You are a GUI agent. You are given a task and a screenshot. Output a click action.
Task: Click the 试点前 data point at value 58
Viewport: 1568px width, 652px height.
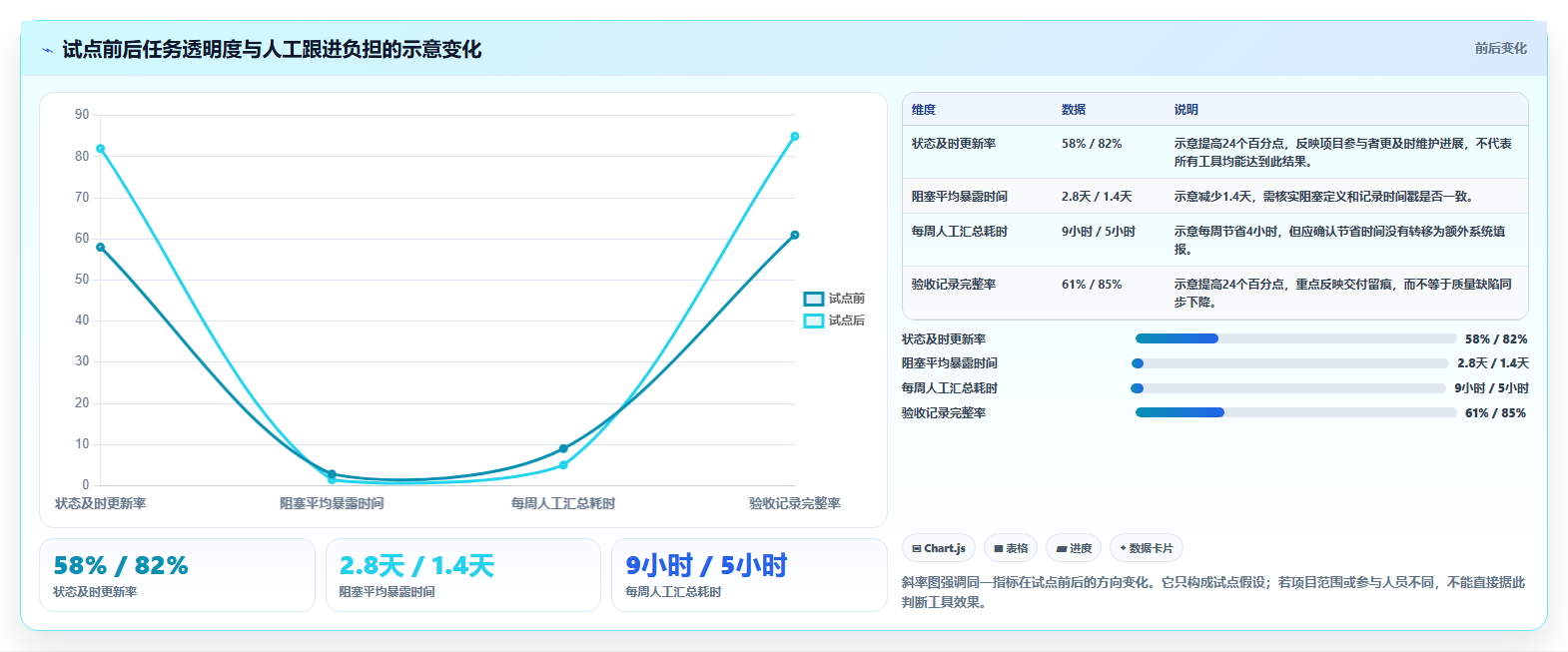(100, 248)
